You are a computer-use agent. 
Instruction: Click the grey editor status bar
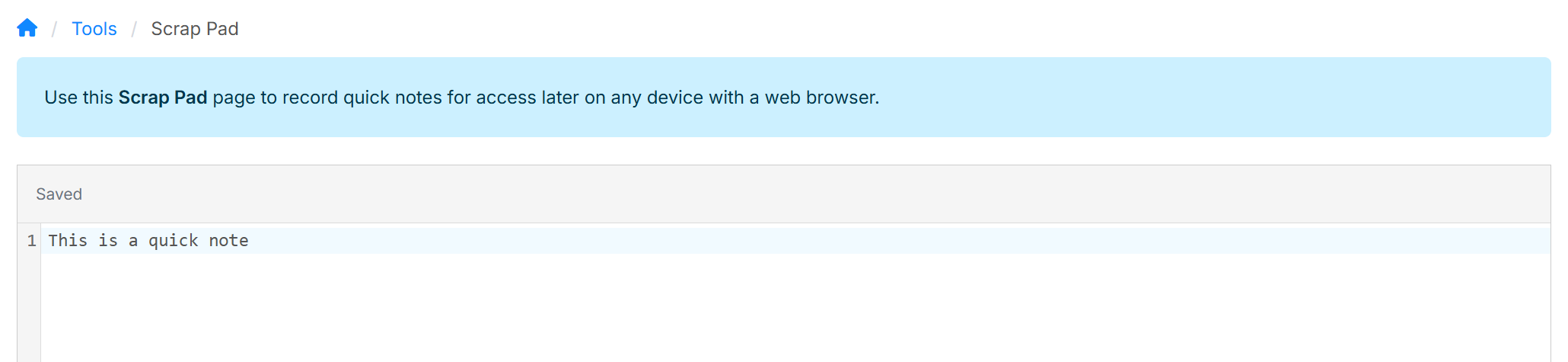click(761, 194)
